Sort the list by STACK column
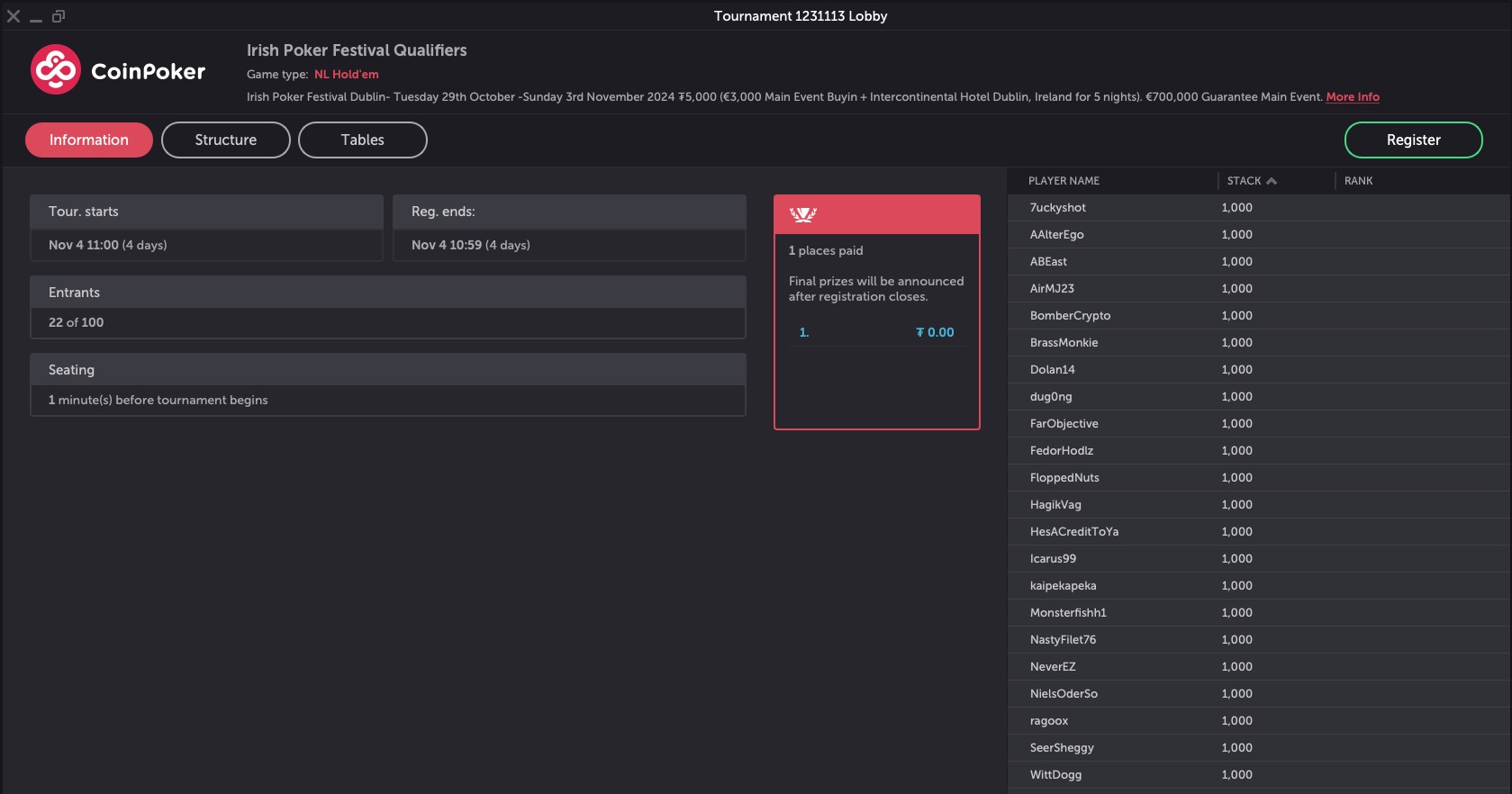The height and width of the screenshot is (794, 1512). coord(1244,181)
